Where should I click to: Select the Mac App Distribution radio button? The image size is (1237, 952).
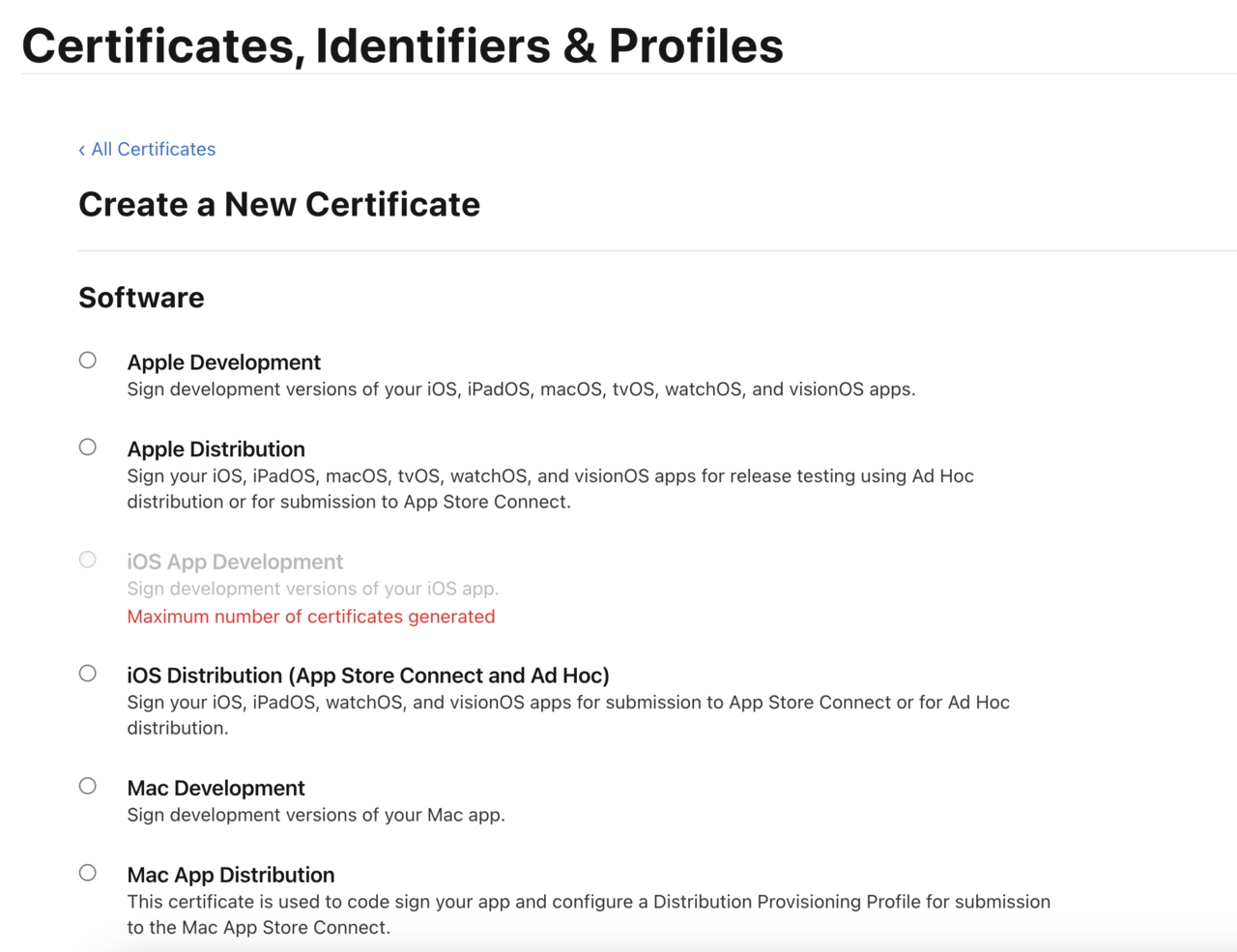click(x=88, y=873)
